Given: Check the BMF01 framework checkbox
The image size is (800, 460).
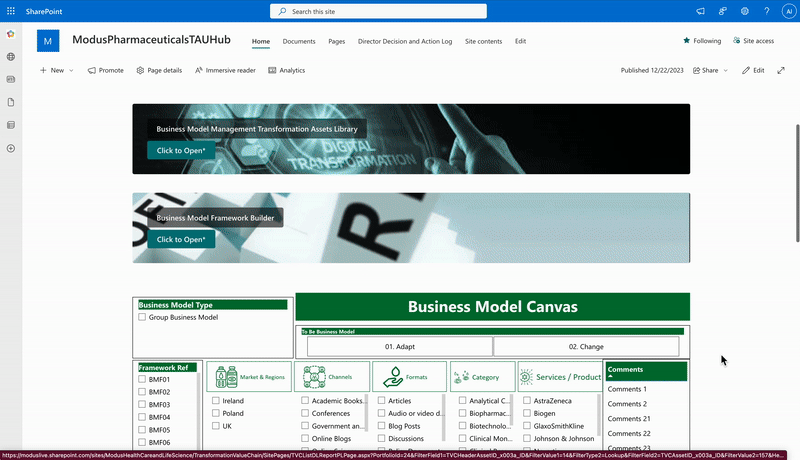Looking at the screenshot, I should point(142,379).
